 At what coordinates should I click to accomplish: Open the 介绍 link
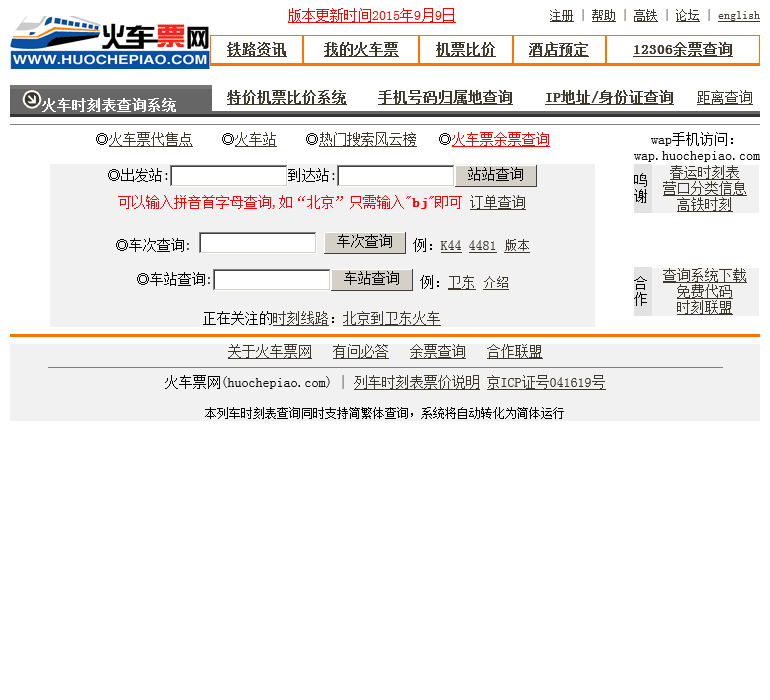point(496,282)
